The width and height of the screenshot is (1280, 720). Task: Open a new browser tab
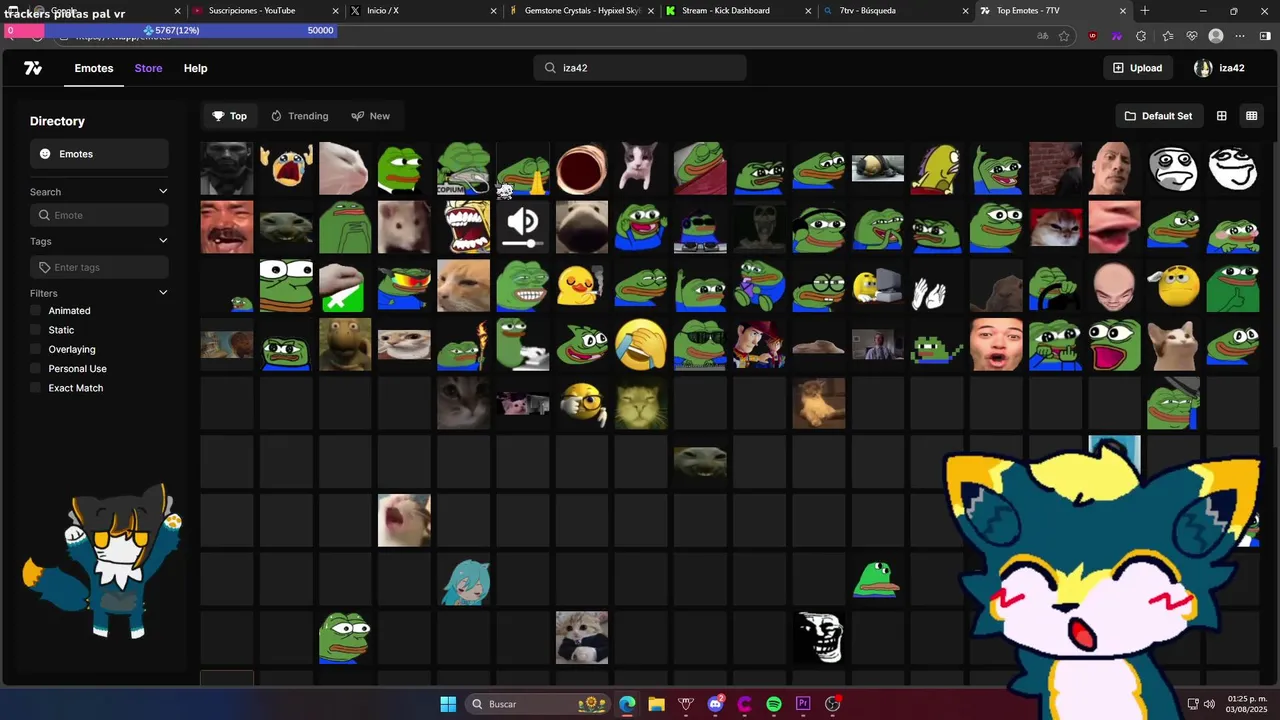click(1145, 11)
